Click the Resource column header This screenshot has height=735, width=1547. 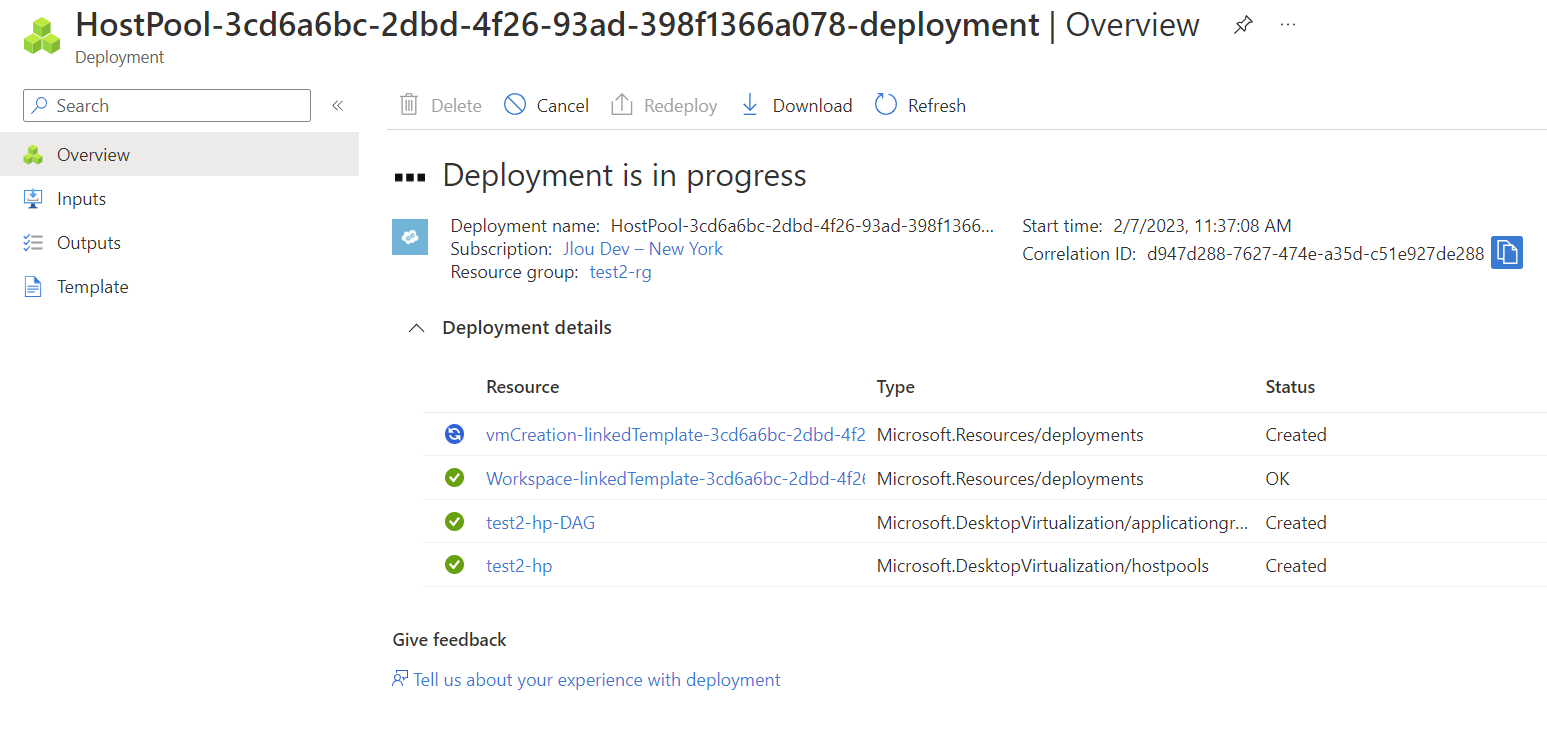522,387
